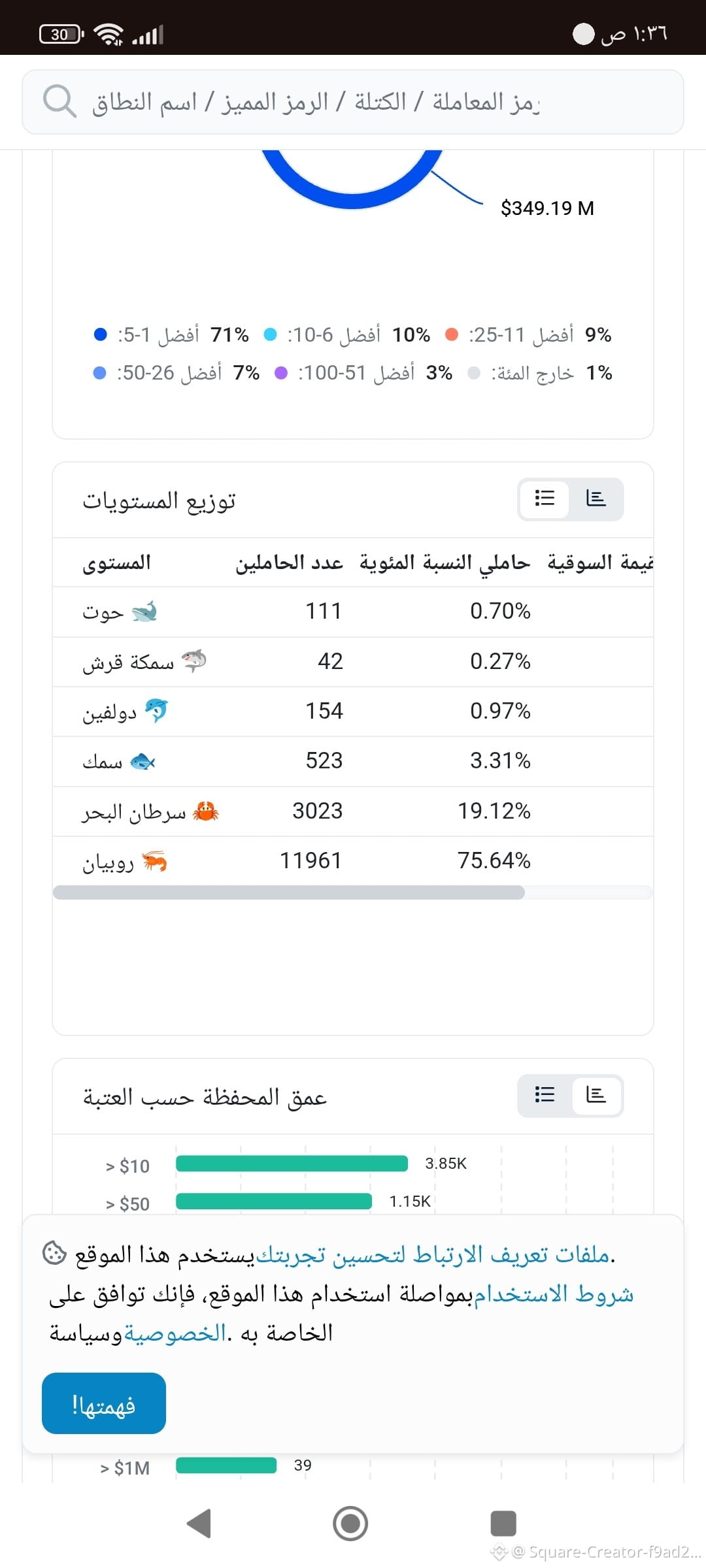Toggle the أفضل 1-5 legend dot
The width and height of the screenshot is (706, 1568).
point(100,335)
